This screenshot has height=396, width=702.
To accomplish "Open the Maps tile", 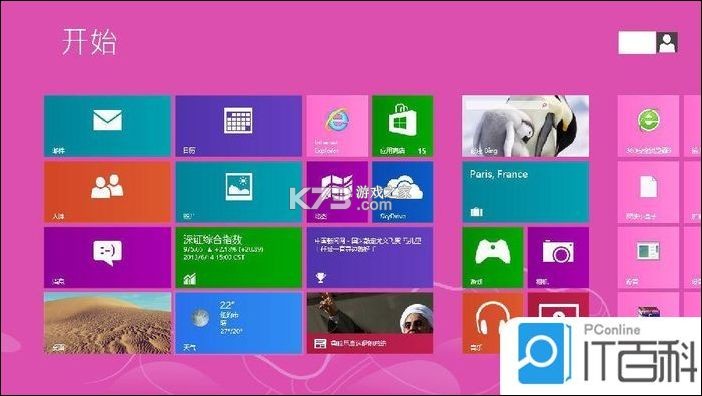I will pyautogui.click(x=337, y=192).
